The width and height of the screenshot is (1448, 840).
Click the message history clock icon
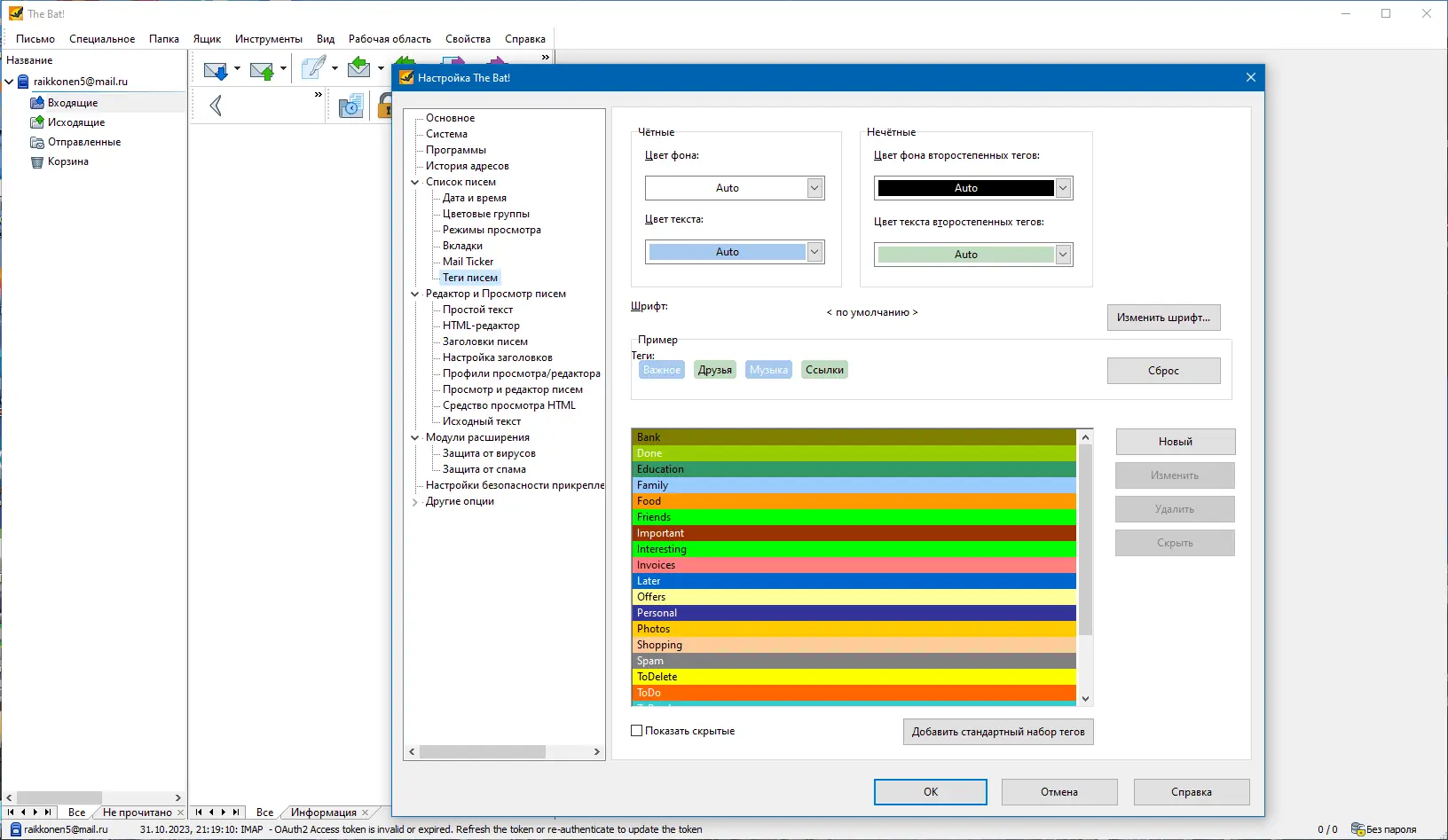point(351,107)
